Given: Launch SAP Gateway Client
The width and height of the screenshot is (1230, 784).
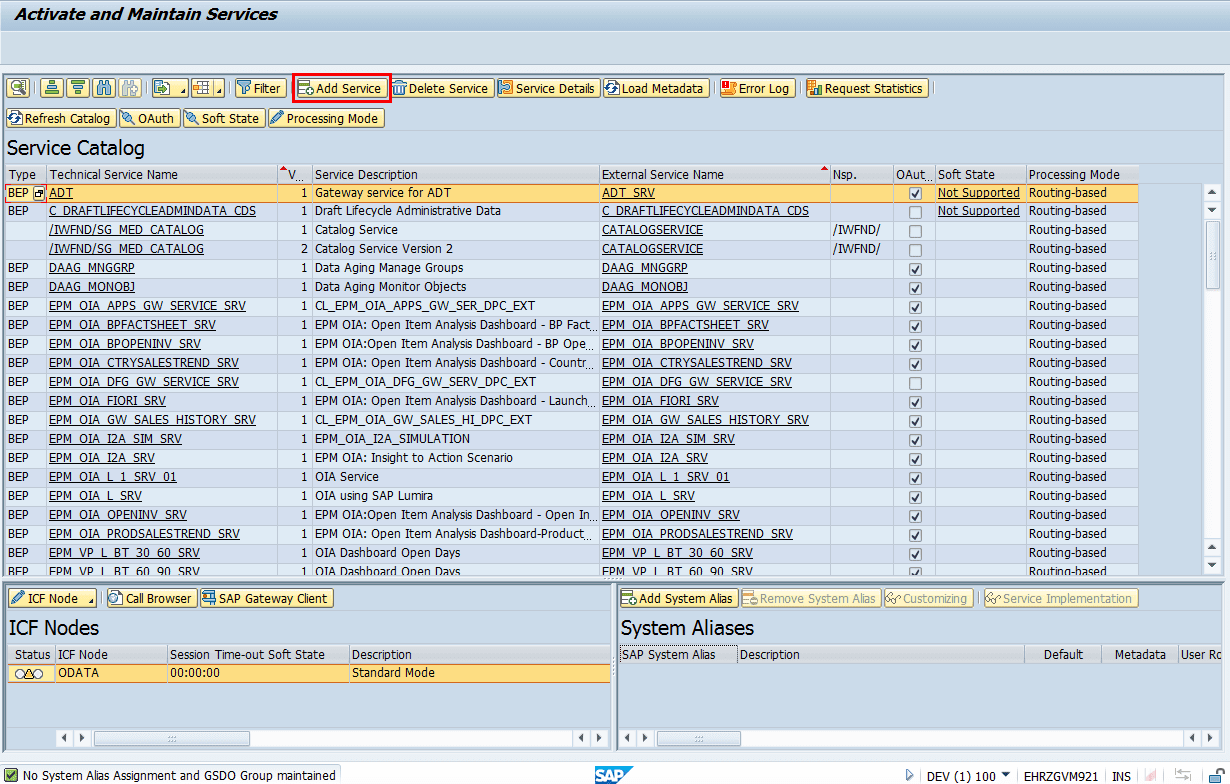Looking at the screenshot, I should pos(266,598).
